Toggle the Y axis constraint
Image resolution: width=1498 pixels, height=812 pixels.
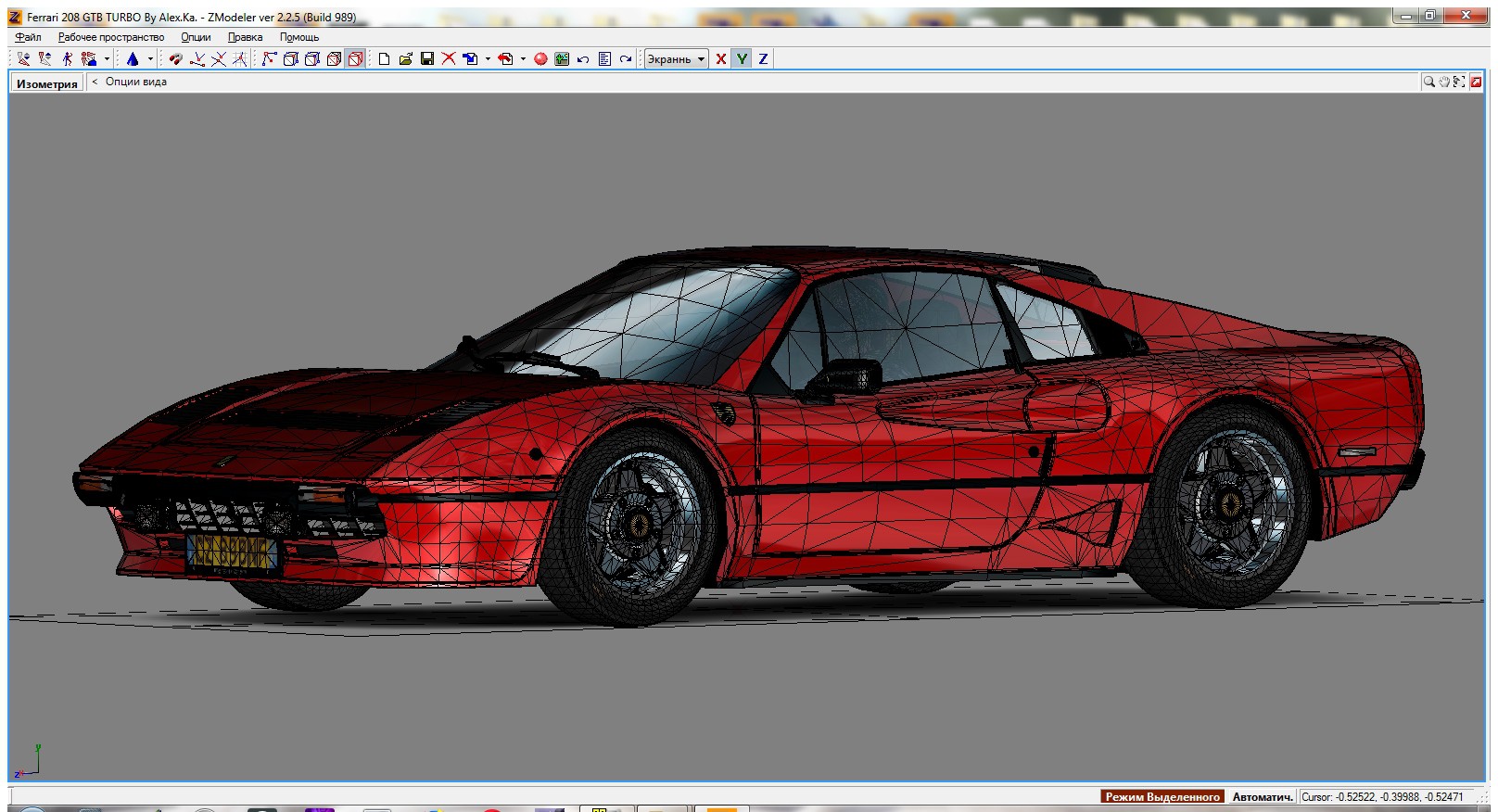pos(742,59)
